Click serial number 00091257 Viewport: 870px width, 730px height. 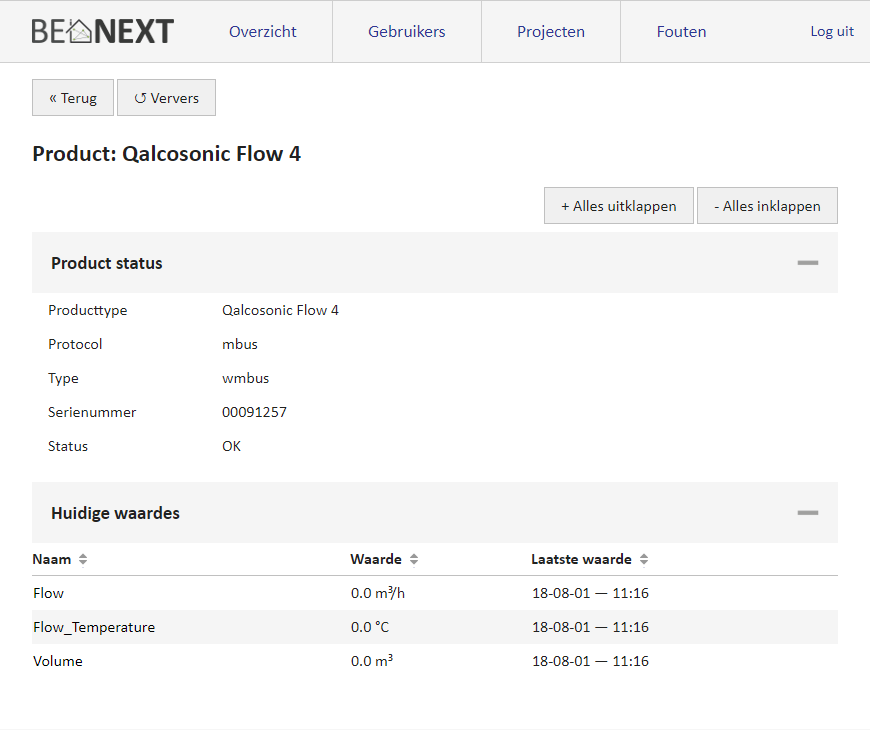pyautogui.click(x=254, y=412)
